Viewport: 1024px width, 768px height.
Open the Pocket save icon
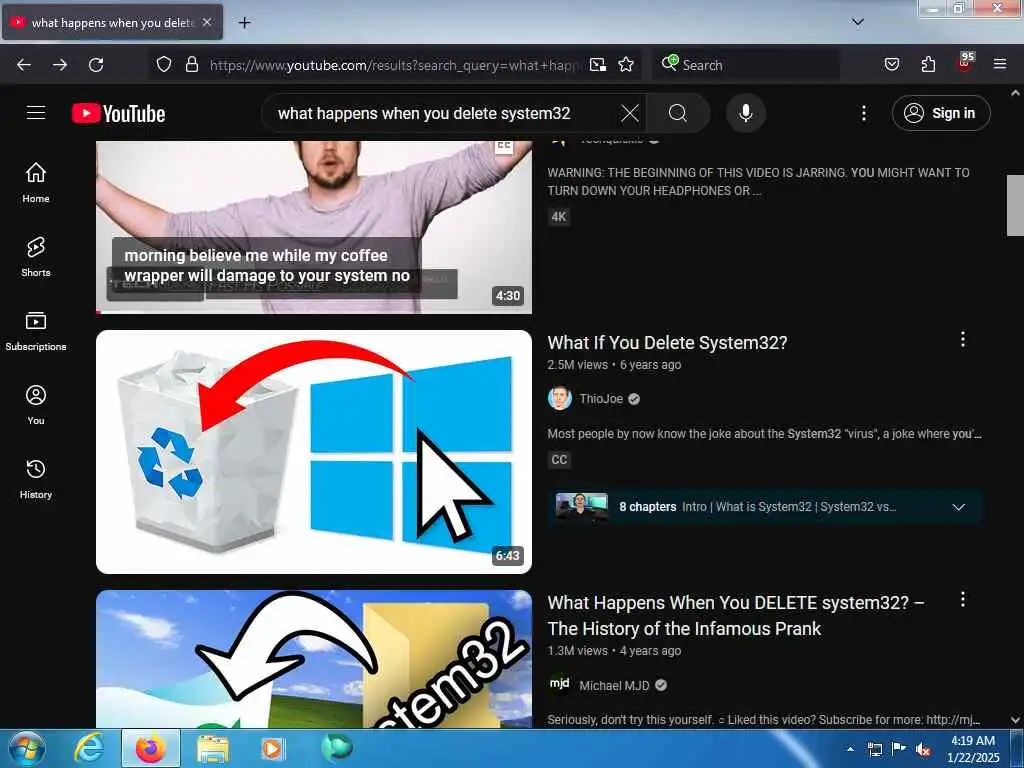coord(892,65)
